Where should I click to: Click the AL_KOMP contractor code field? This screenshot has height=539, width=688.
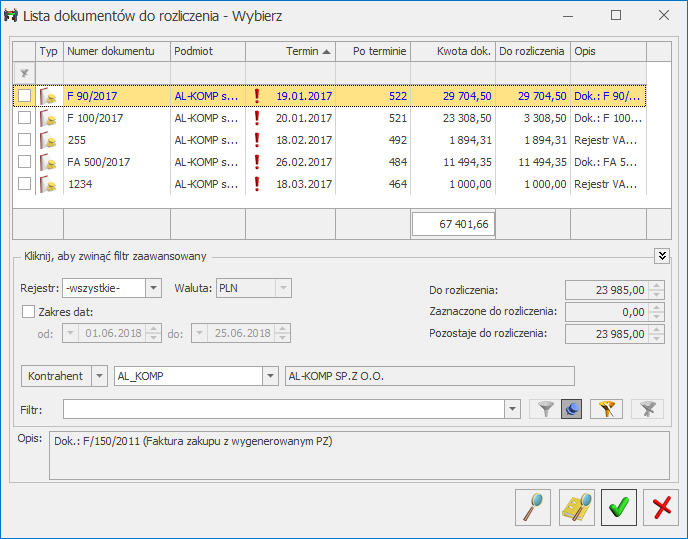pos(189,376)
